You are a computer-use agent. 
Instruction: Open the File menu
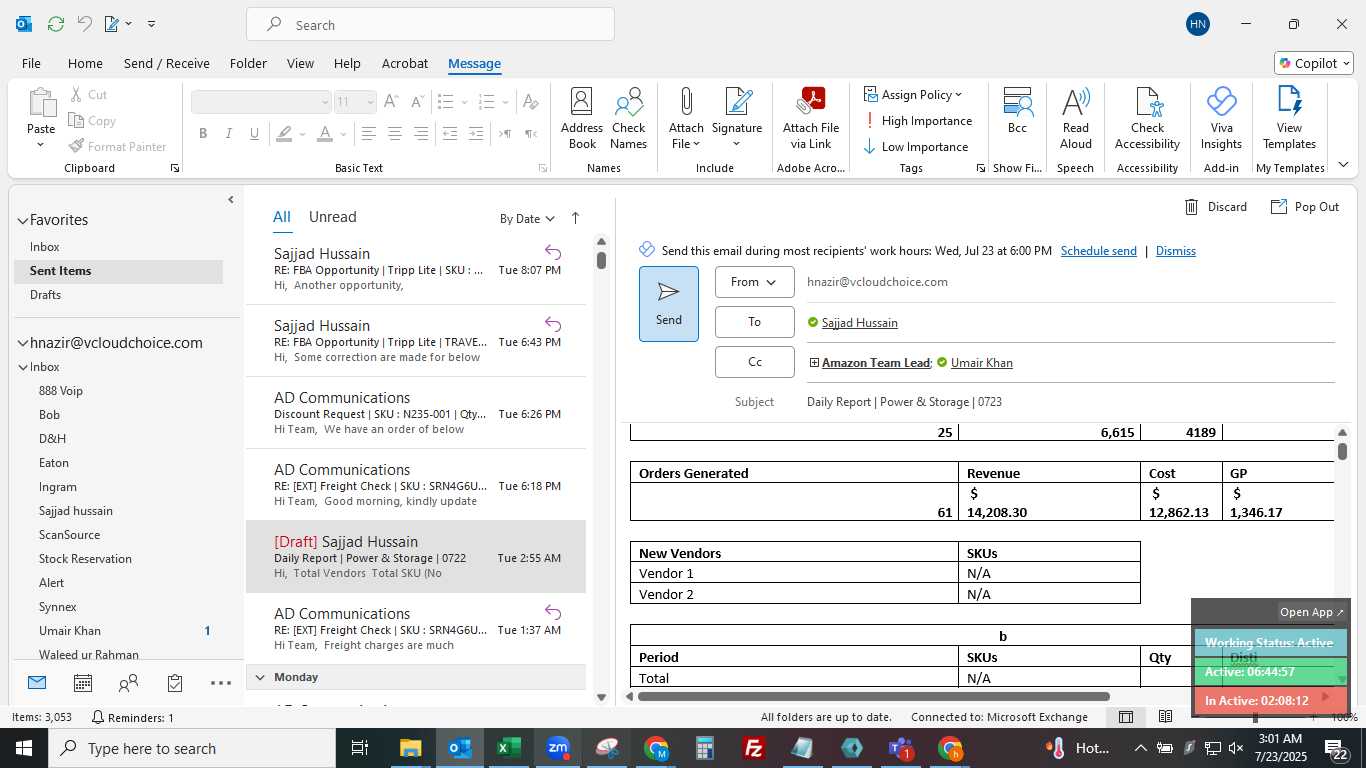pos(31,63)
